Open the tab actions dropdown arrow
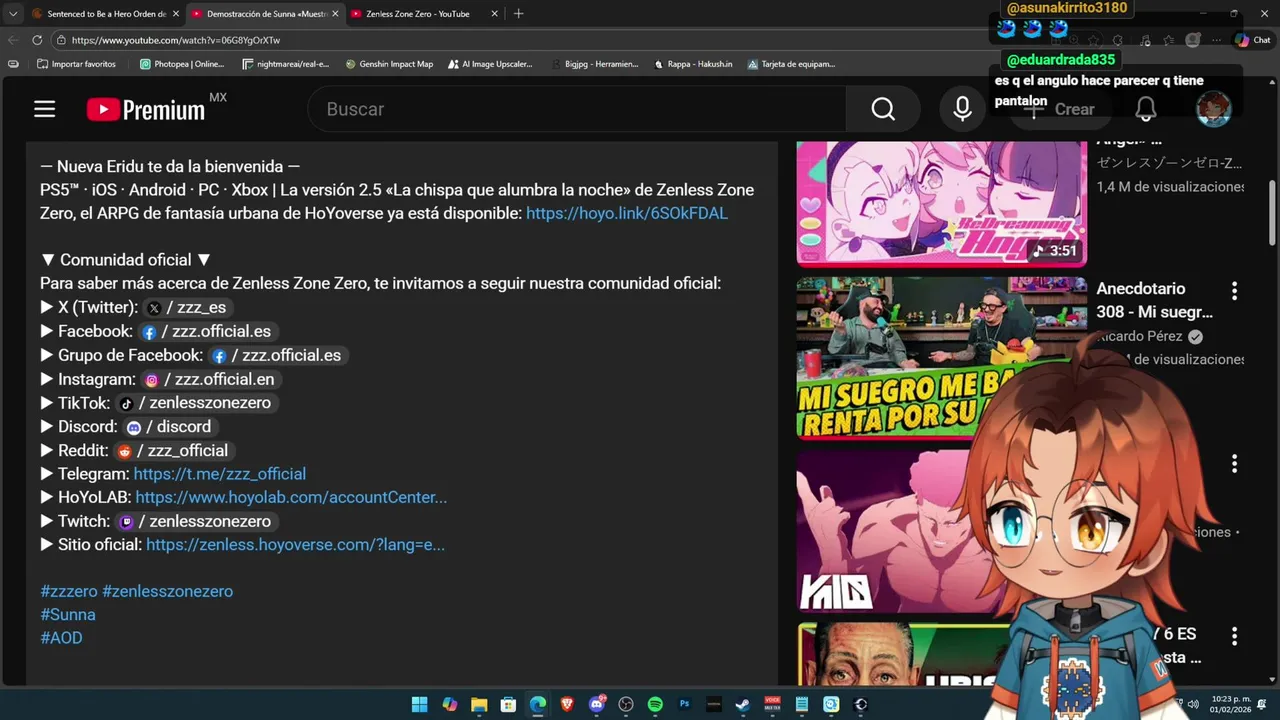Viewport: 1280px width, 720px height. pyautogui.click(x=12, y=14)
